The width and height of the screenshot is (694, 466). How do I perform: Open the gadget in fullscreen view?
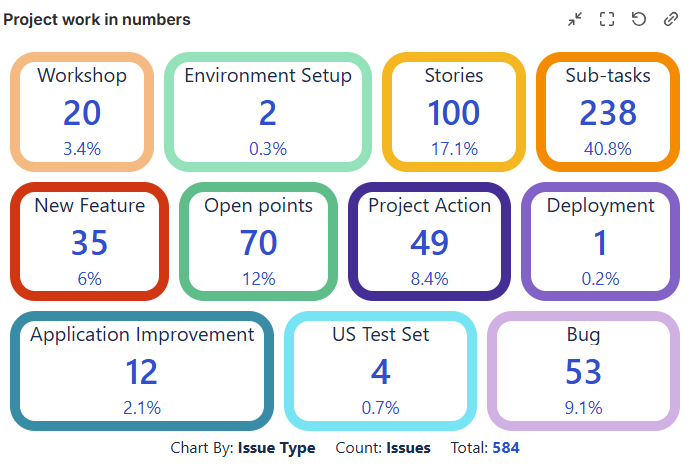[x=607, y=20]
